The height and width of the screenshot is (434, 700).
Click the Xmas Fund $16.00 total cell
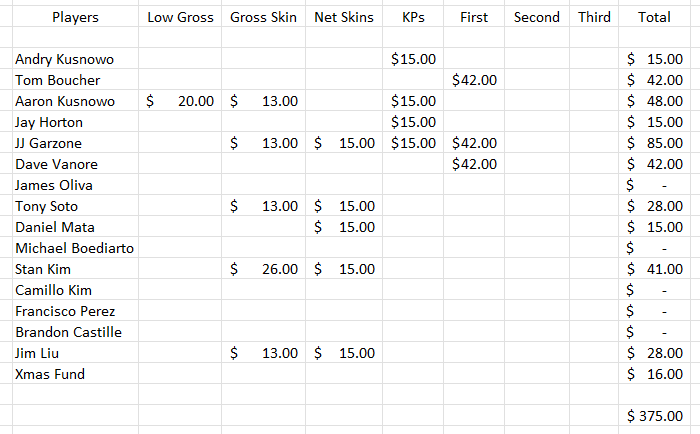pyautogui.click(x=654, y=373)
